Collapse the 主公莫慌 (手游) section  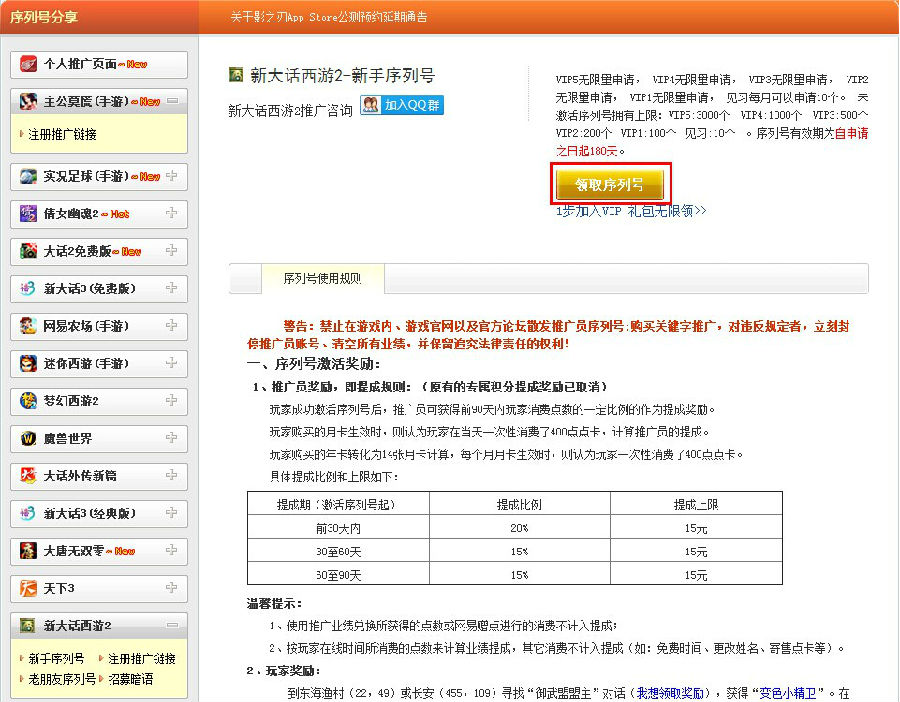(x=172, y=101)
